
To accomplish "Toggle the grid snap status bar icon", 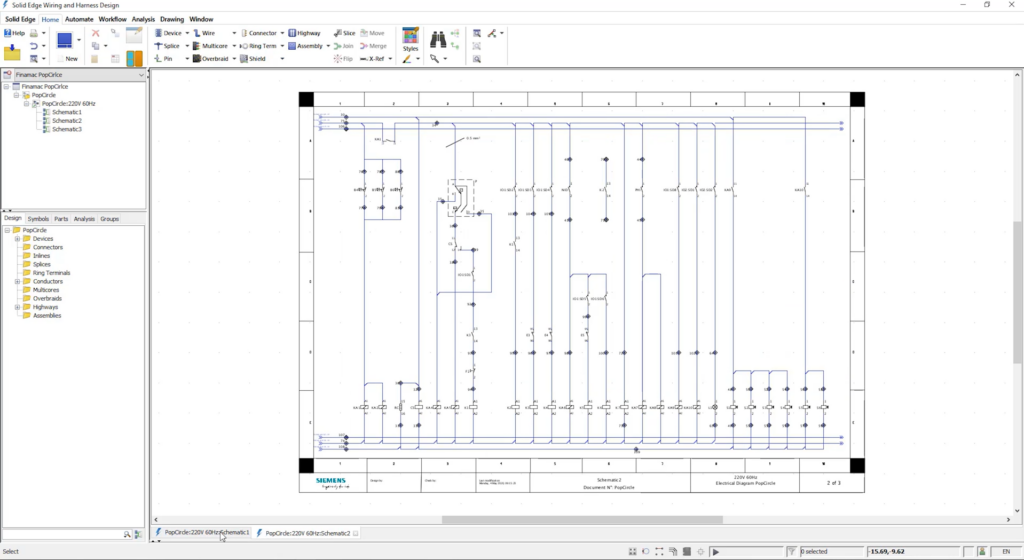I will point(632,552).
